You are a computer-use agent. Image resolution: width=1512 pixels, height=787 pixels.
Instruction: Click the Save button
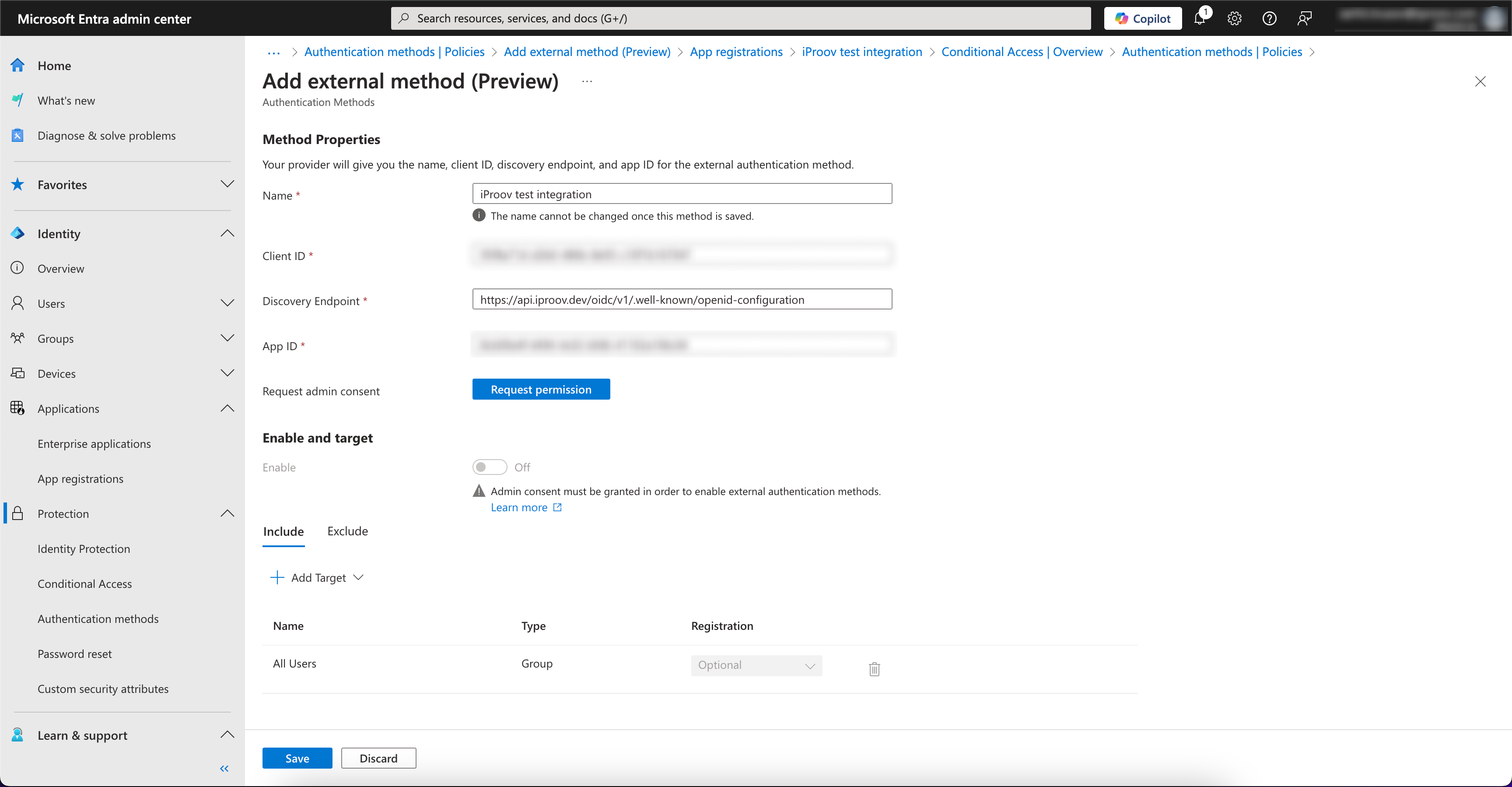(x=297, y=758)
